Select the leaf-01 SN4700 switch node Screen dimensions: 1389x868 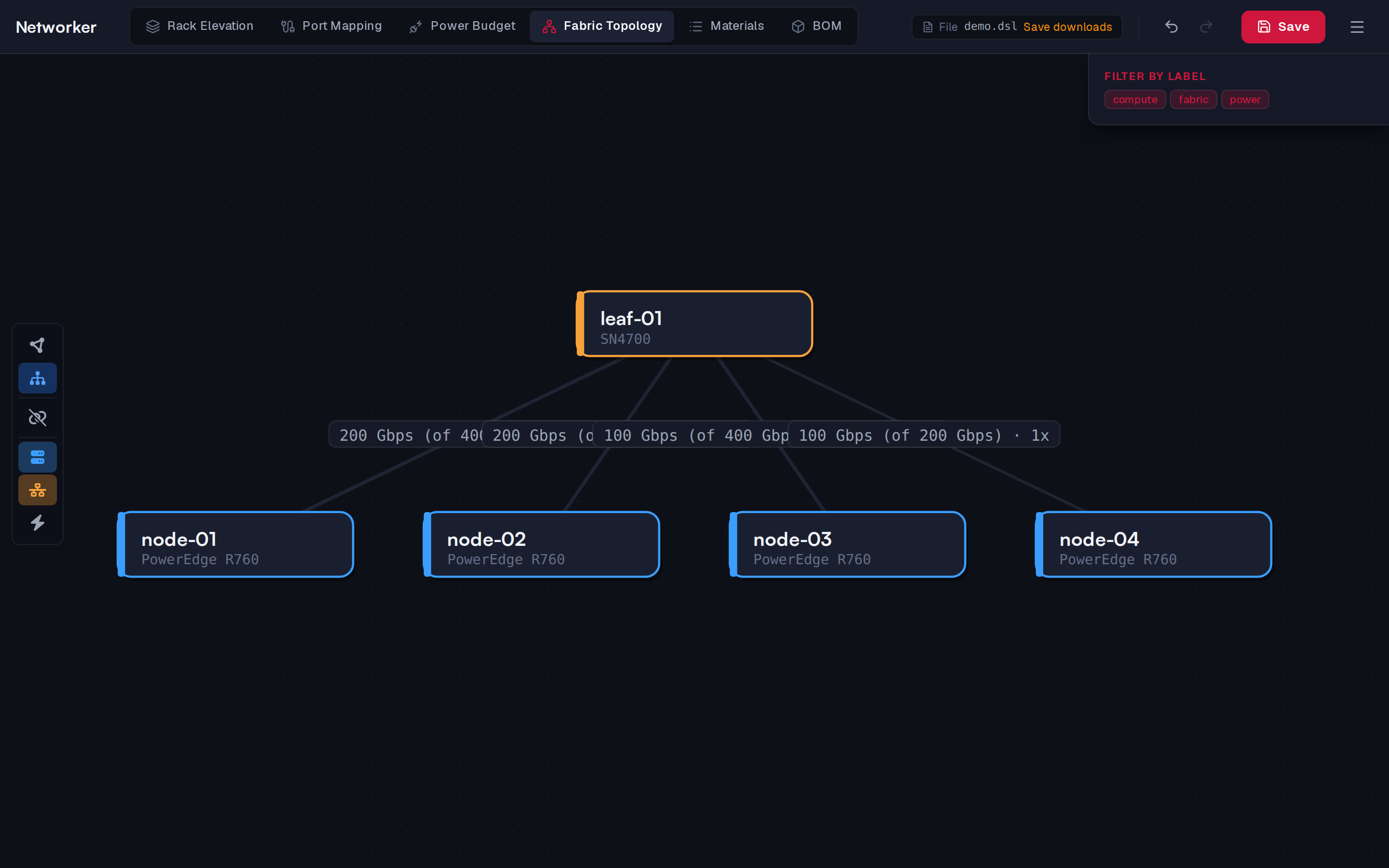(x=694, y=324)
